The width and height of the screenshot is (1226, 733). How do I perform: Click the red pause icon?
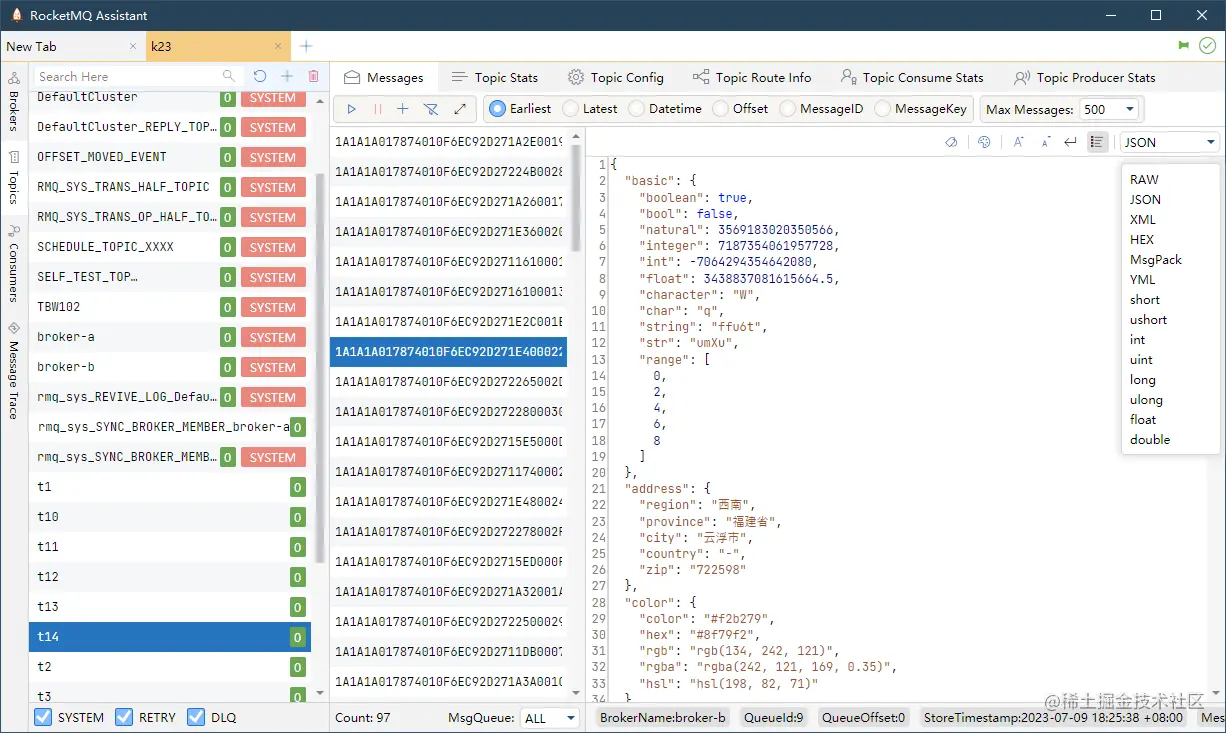377,109
